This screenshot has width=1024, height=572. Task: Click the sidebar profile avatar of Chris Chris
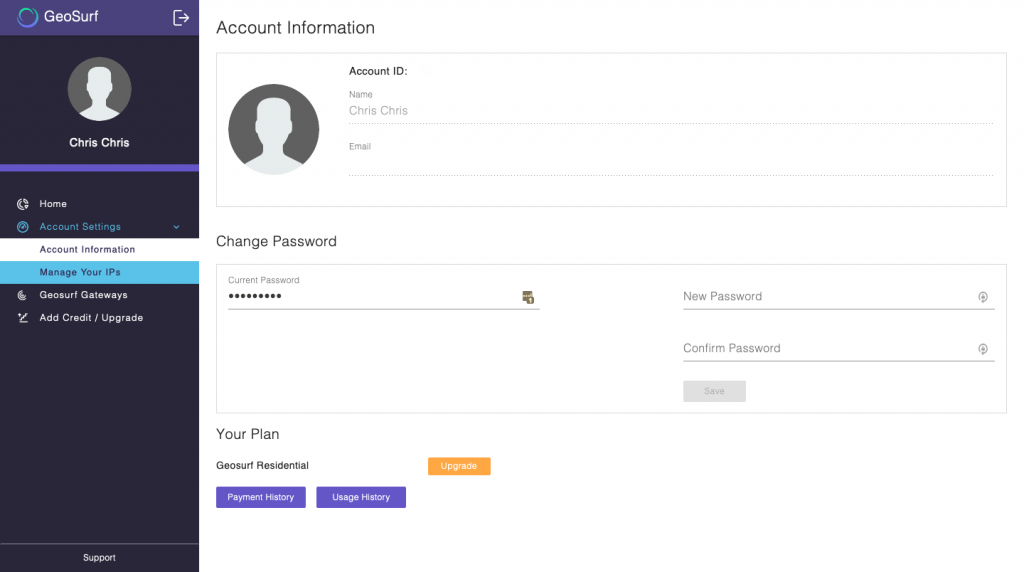tap(99, 89)
